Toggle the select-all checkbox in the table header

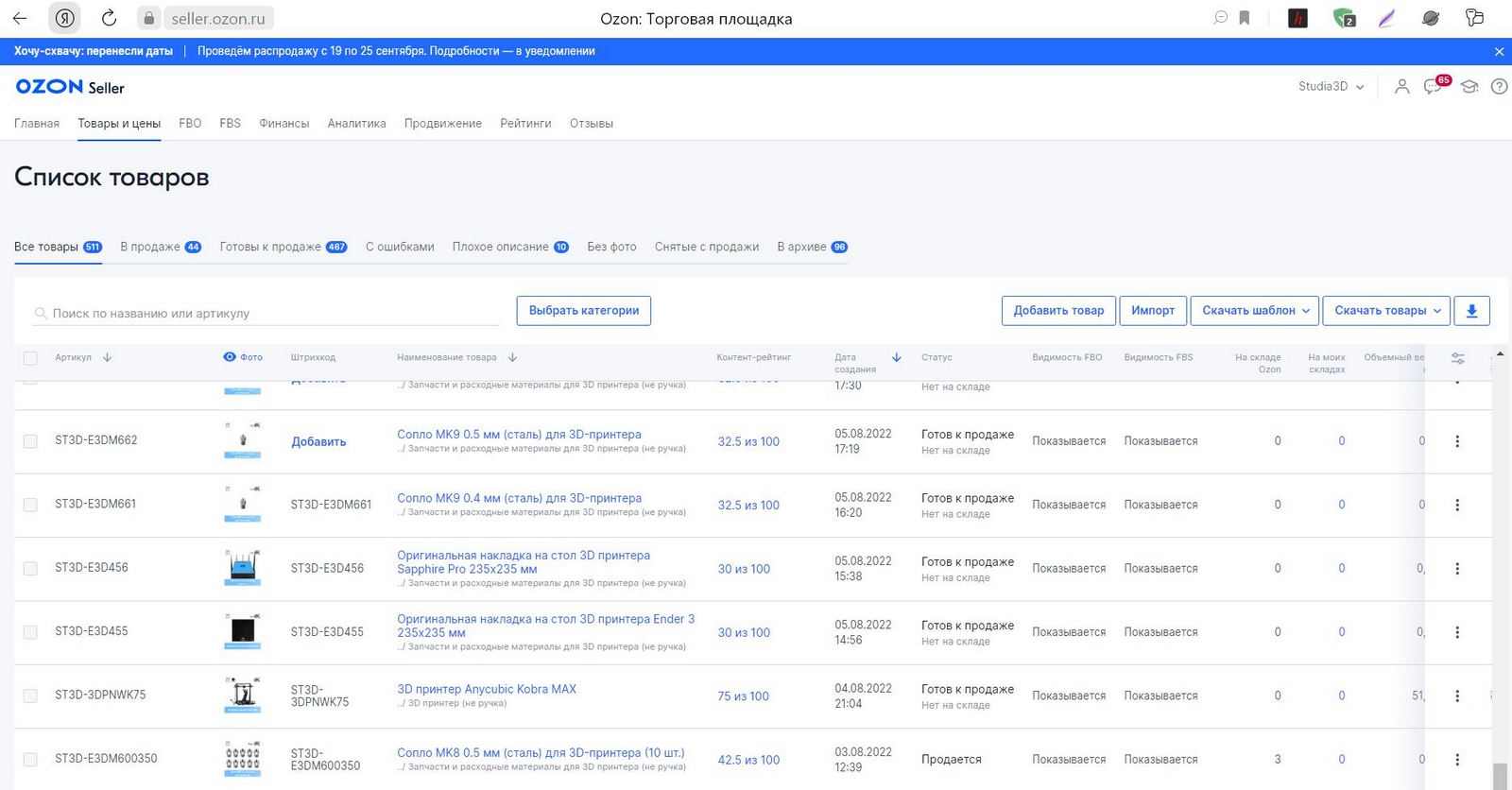[30, 358]
